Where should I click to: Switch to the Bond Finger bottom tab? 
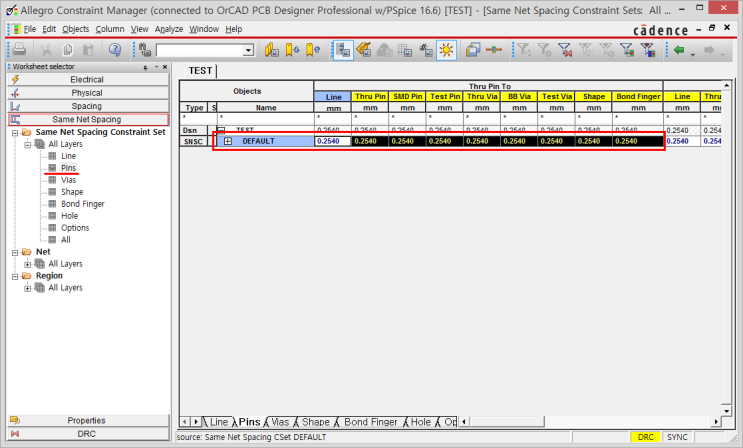click(x=371, y=421)
